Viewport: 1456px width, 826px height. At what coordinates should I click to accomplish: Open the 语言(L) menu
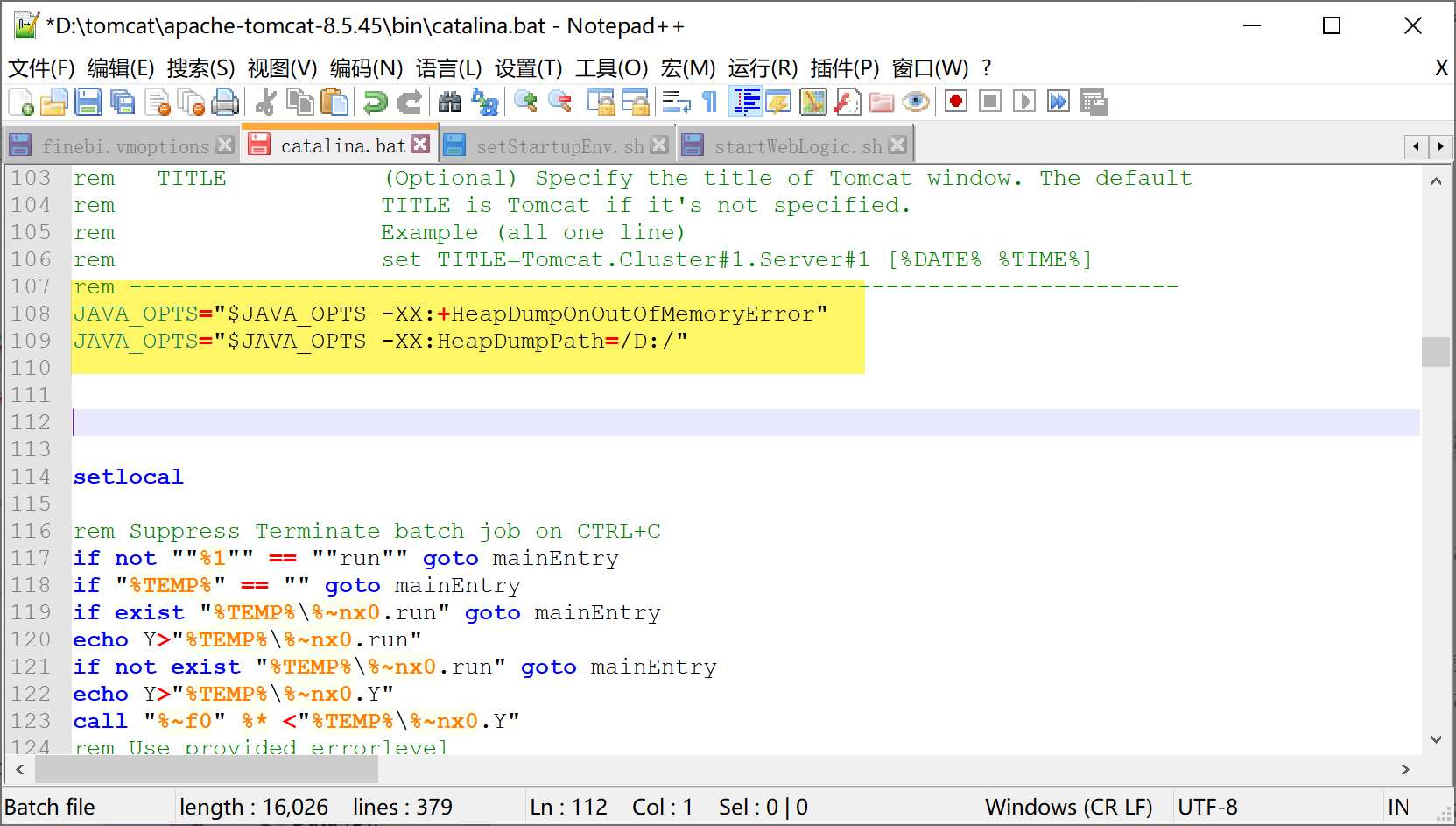pos(448,68)
